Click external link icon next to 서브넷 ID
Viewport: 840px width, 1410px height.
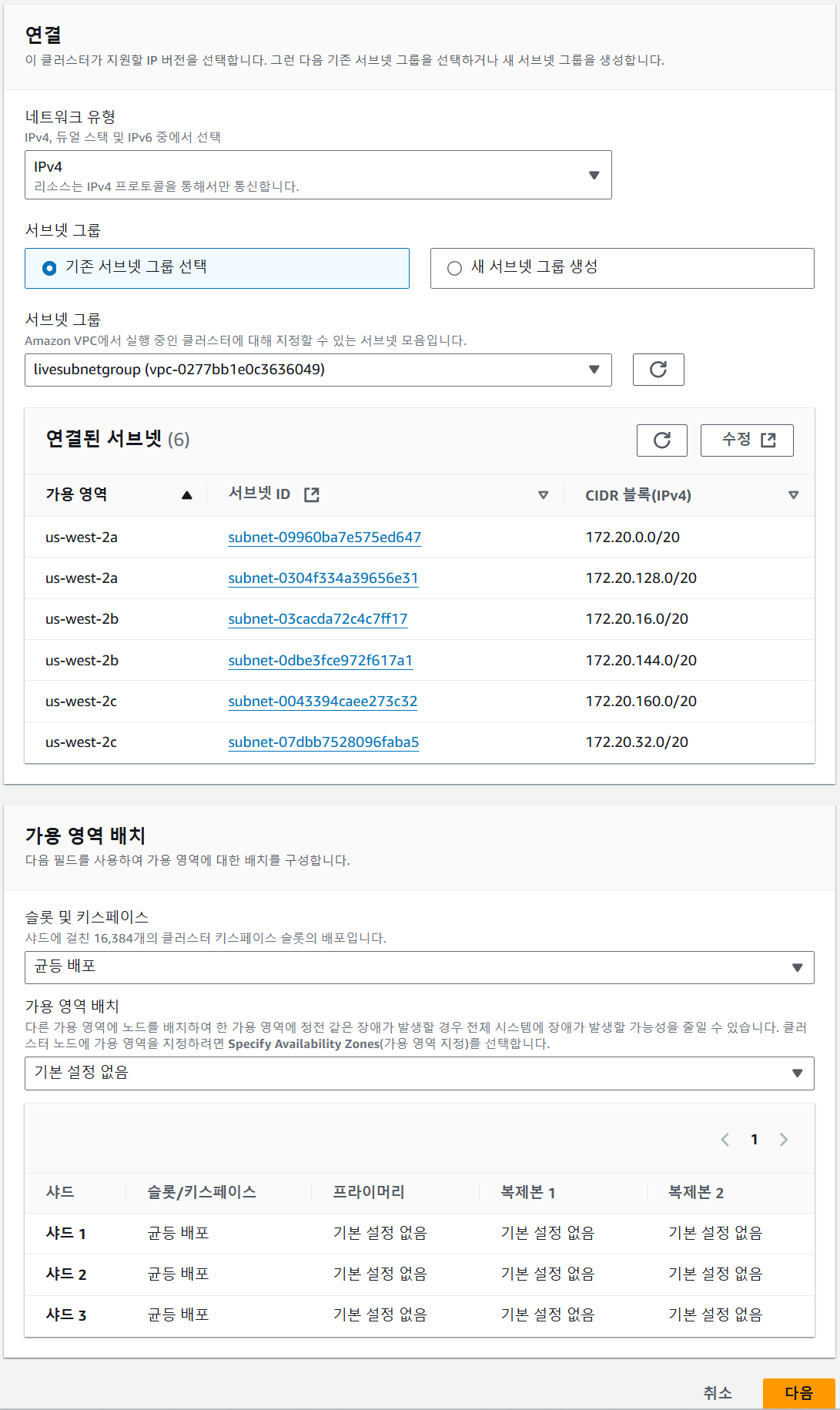(312, 494)
